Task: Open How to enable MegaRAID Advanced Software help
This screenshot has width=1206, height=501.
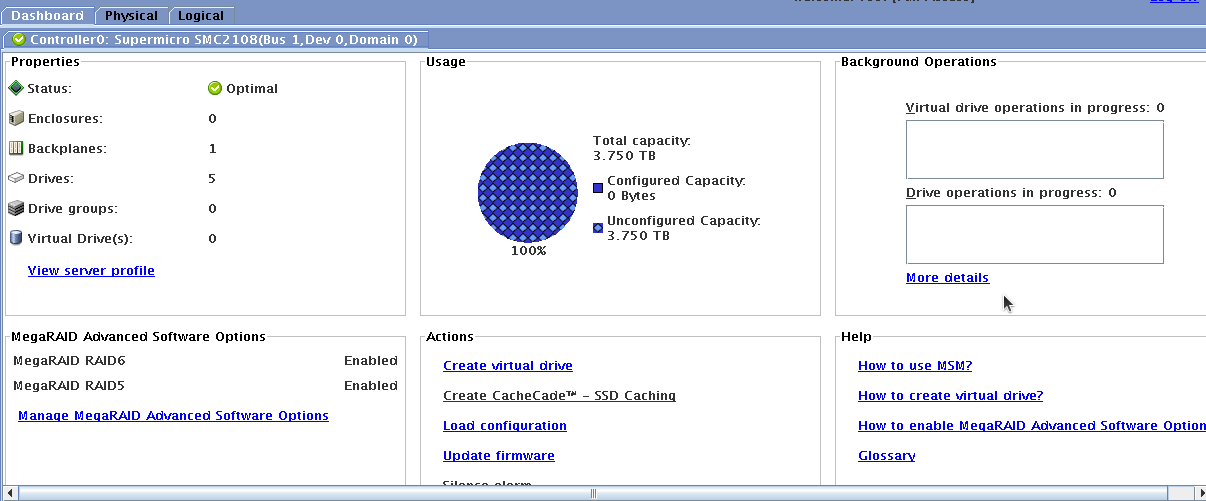Action: point(1032,425)
